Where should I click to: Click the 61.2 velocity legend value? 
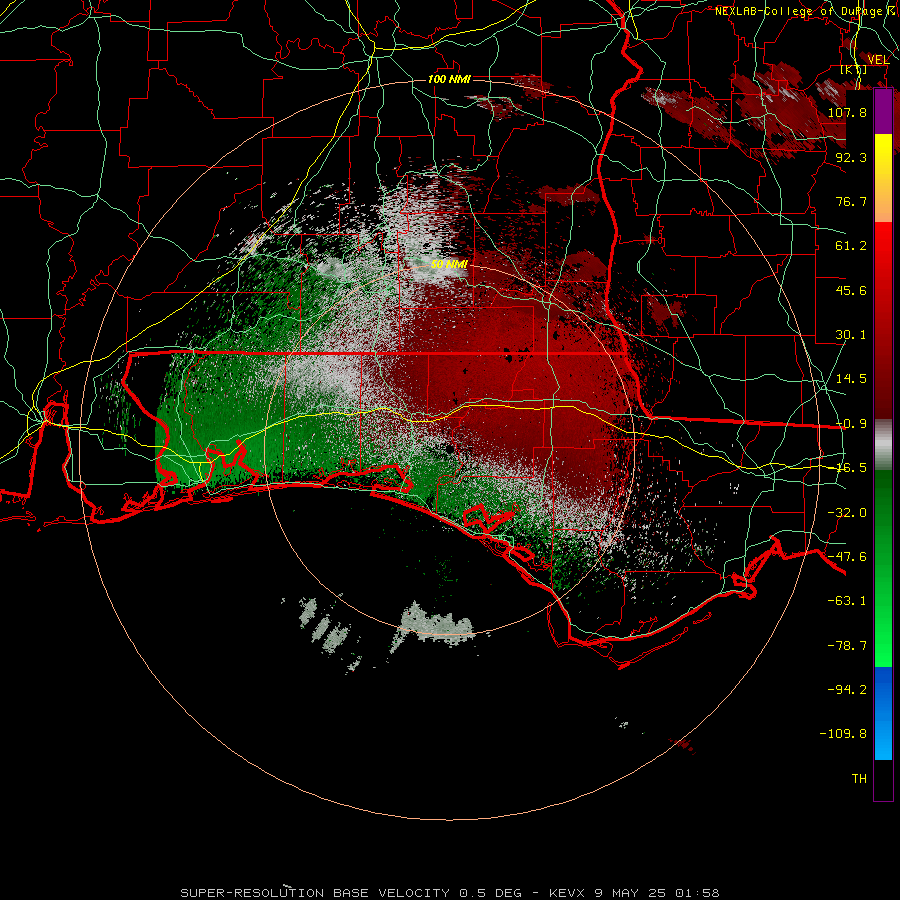[x=851, y=246]
